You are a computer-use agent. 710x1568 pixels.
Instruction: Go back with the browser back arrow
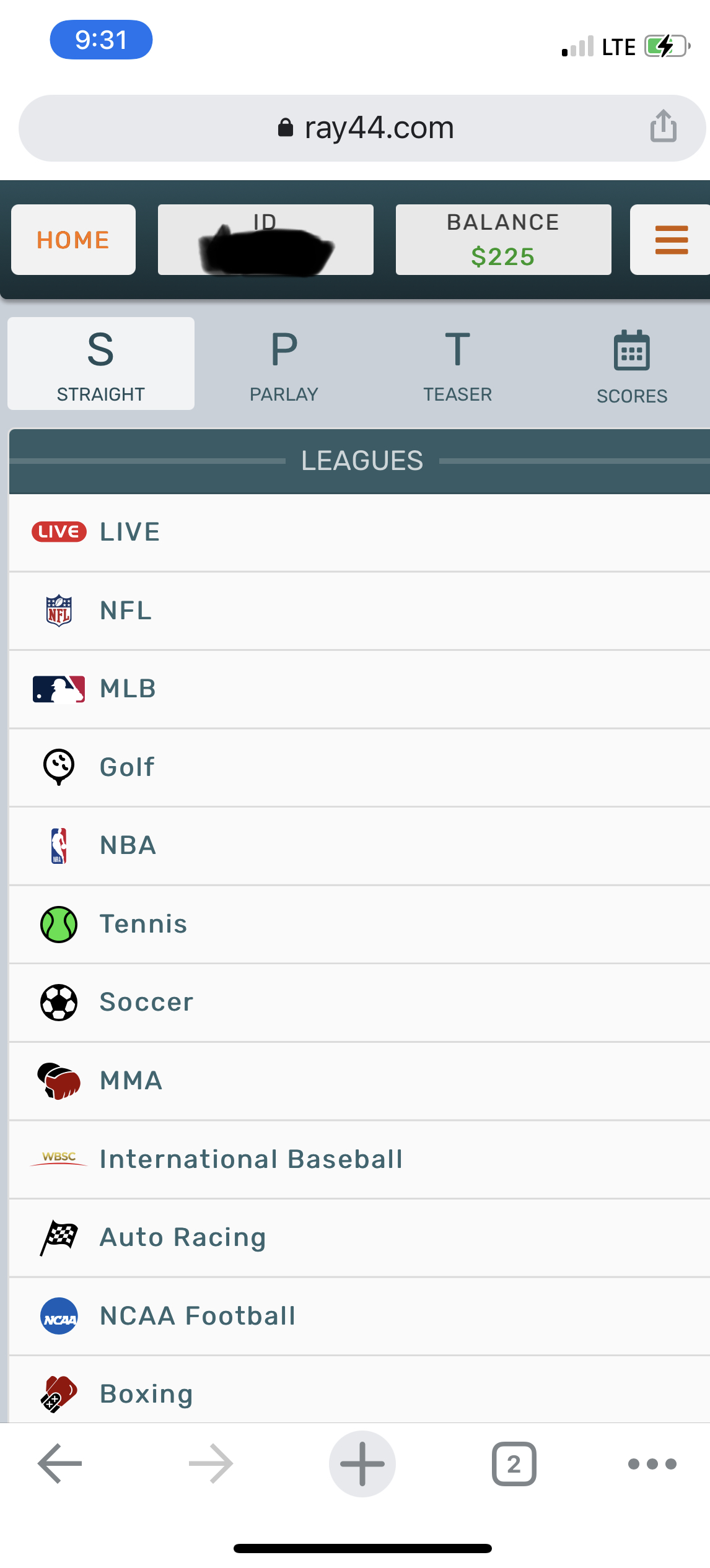(x=60, y=1464)
